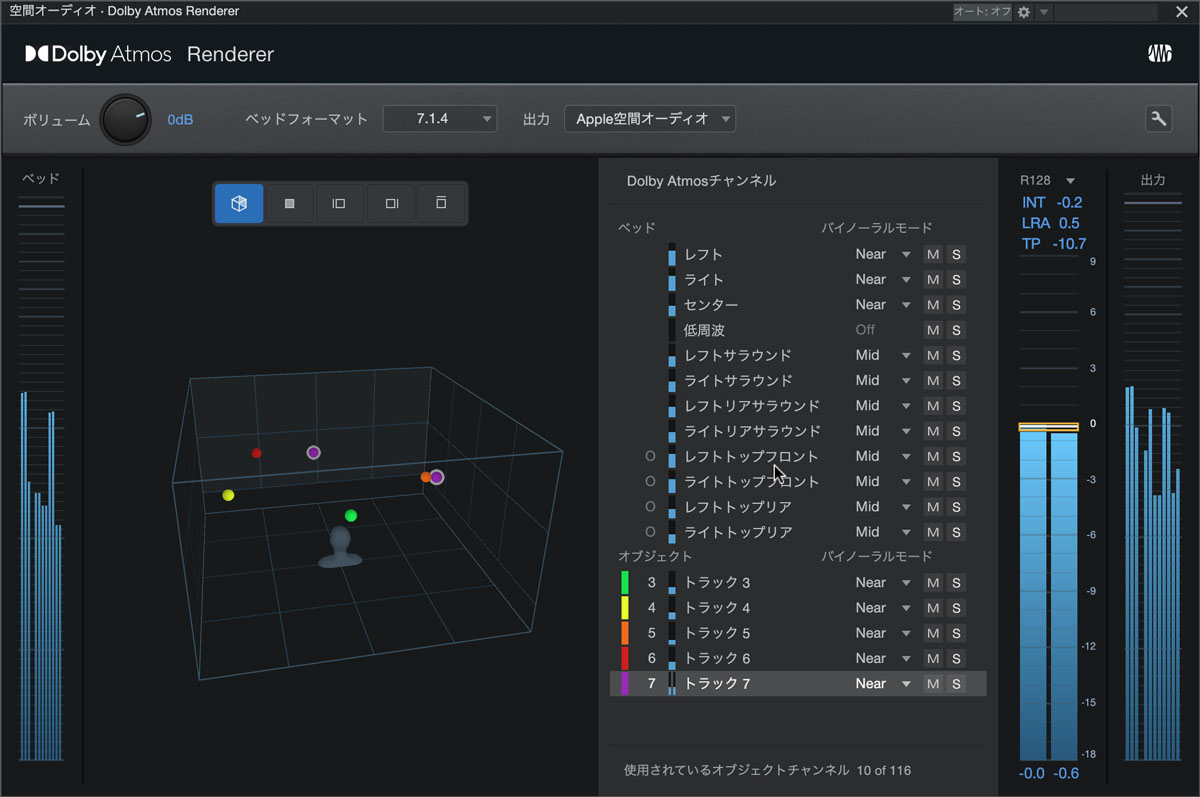This screenshot has height=797, width=1200.
Task: Click the -0.0 peak readout
Action: pos(1032,773)
